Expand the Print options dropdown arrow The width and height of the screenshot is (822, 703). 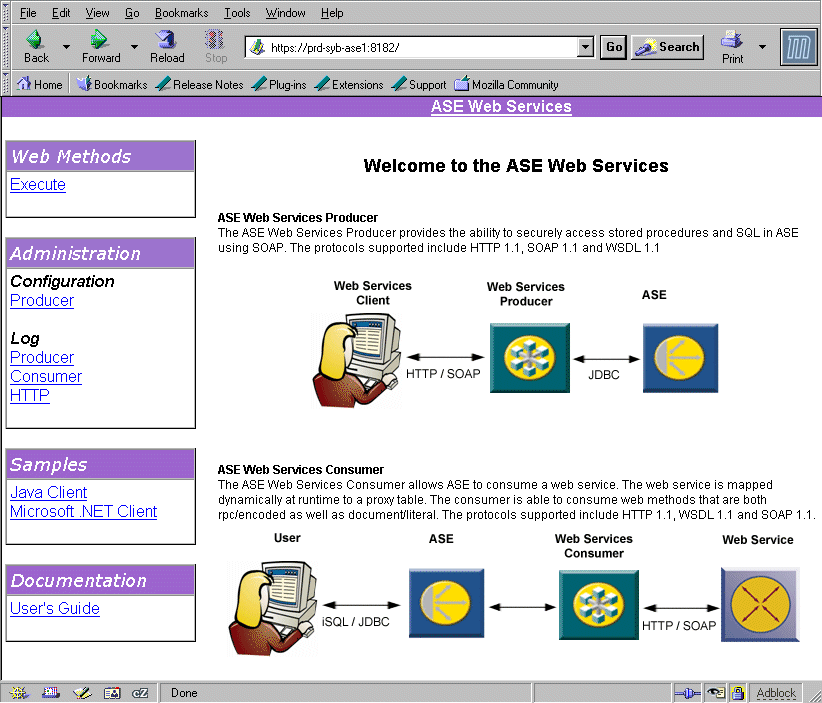point(762,47)
